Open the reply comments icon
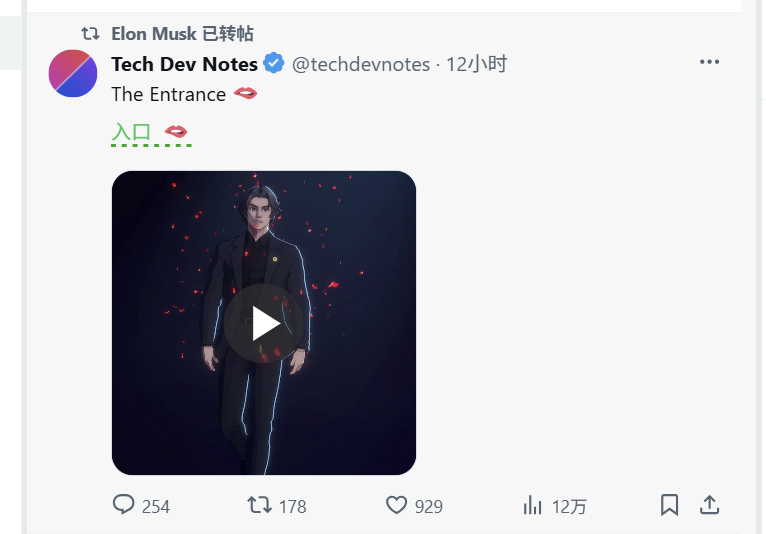The width and height of the screenshot is (766, 534). 123,504
